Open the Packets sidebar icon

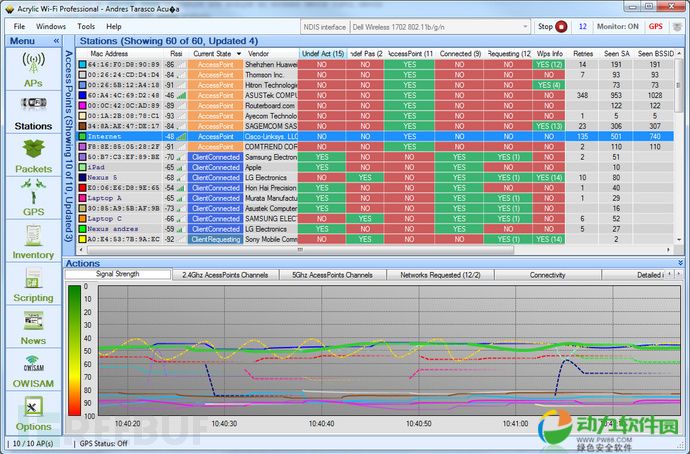click(32, 155)
